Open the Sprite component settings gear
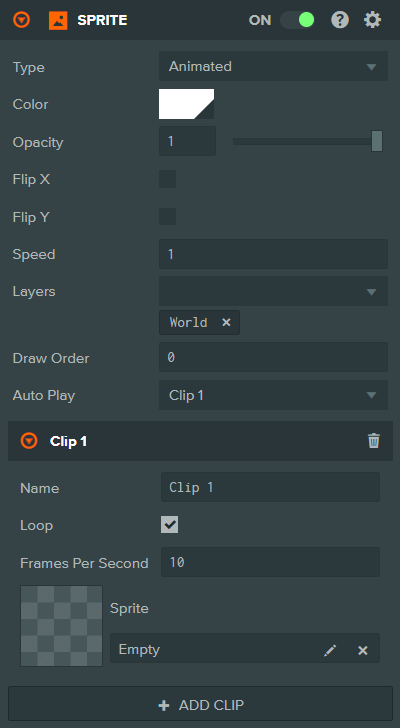The image size is (400, 728). click(x=372, y=20)
